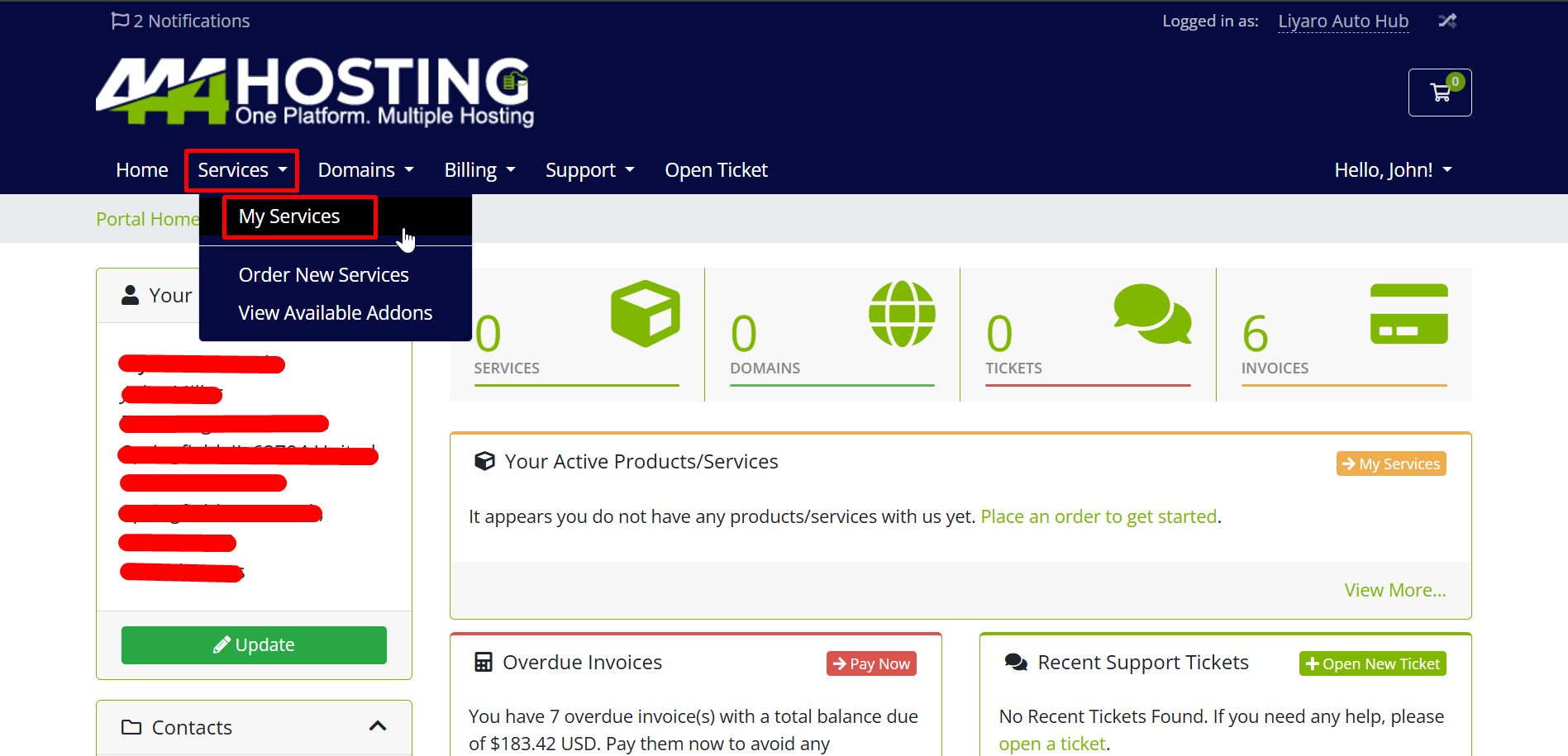
Task: Collapse the Contacts panel chevron
Action: (x=378, y=726)
